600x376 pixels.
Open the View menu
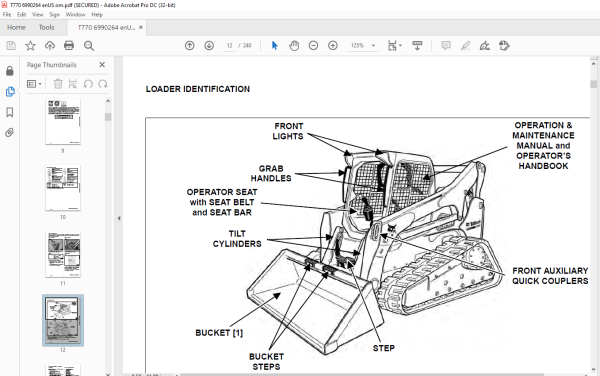[x=38, y=15]
